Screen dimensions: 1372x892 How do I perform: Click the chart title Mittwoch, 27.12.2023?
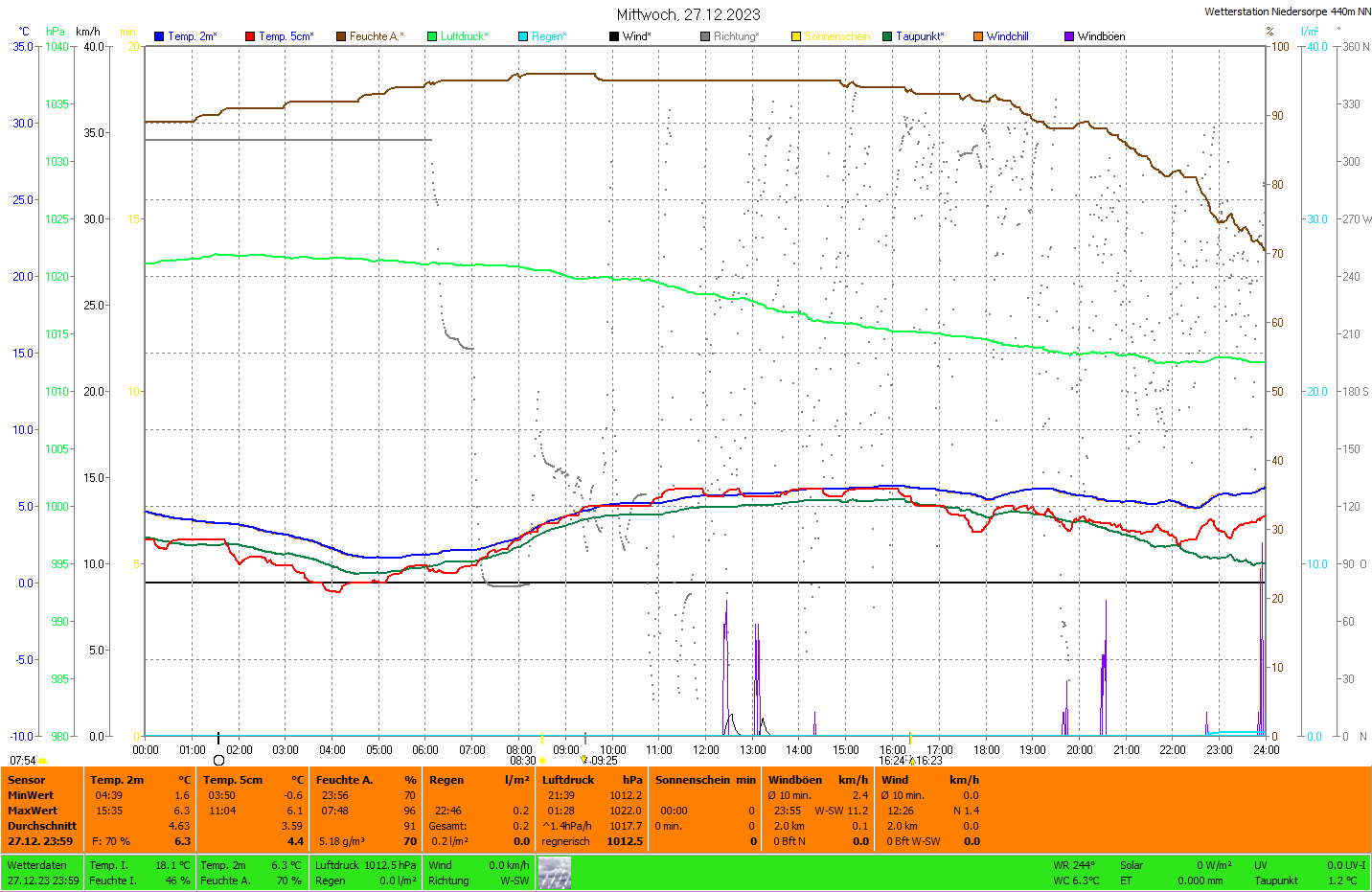[x=688, y=14]
